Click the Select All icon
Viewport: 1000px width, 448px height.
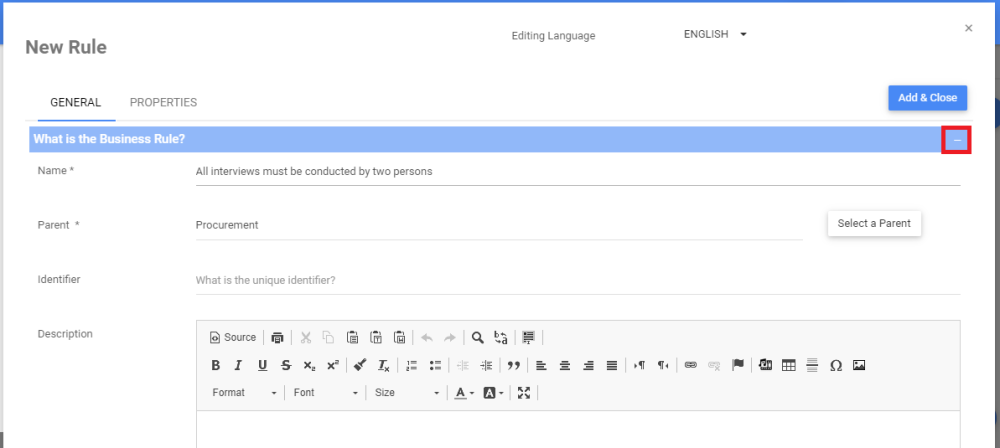528,338
